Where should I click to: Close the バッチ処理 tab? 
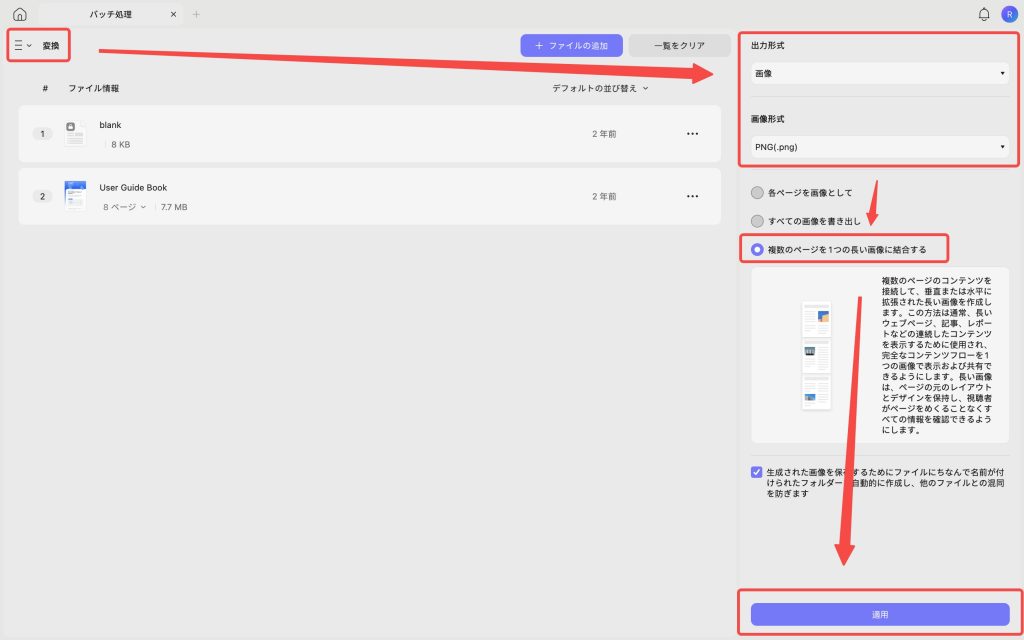[x=173, y=14]
